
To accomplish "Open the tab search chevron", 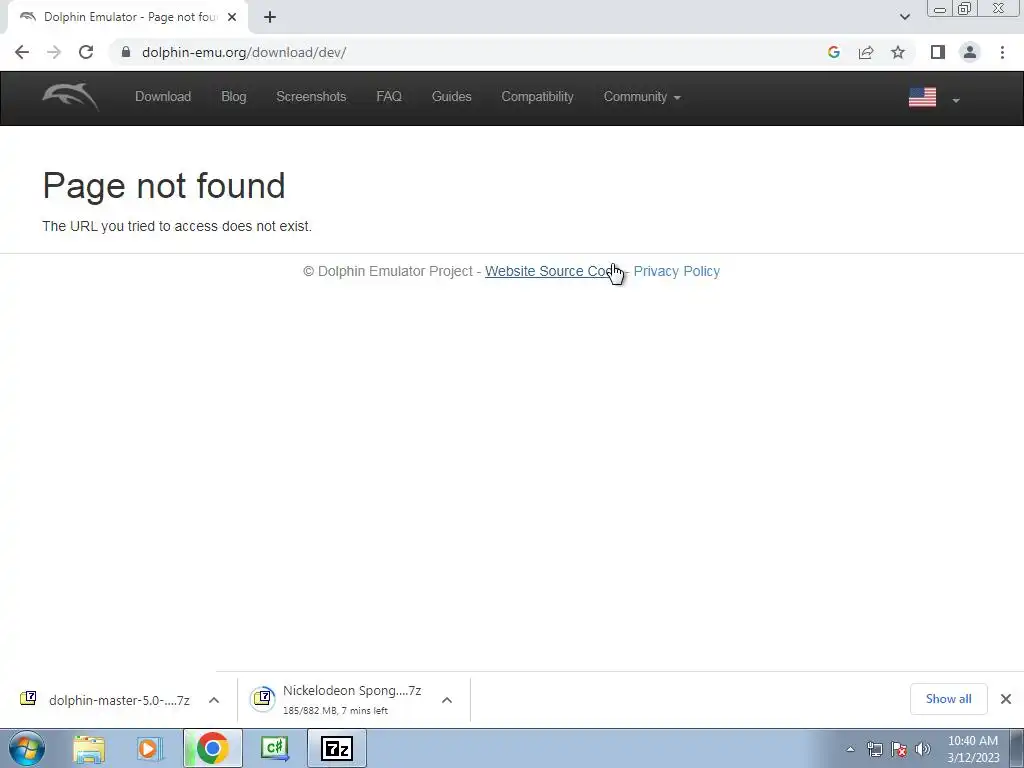I will [904, 17].
